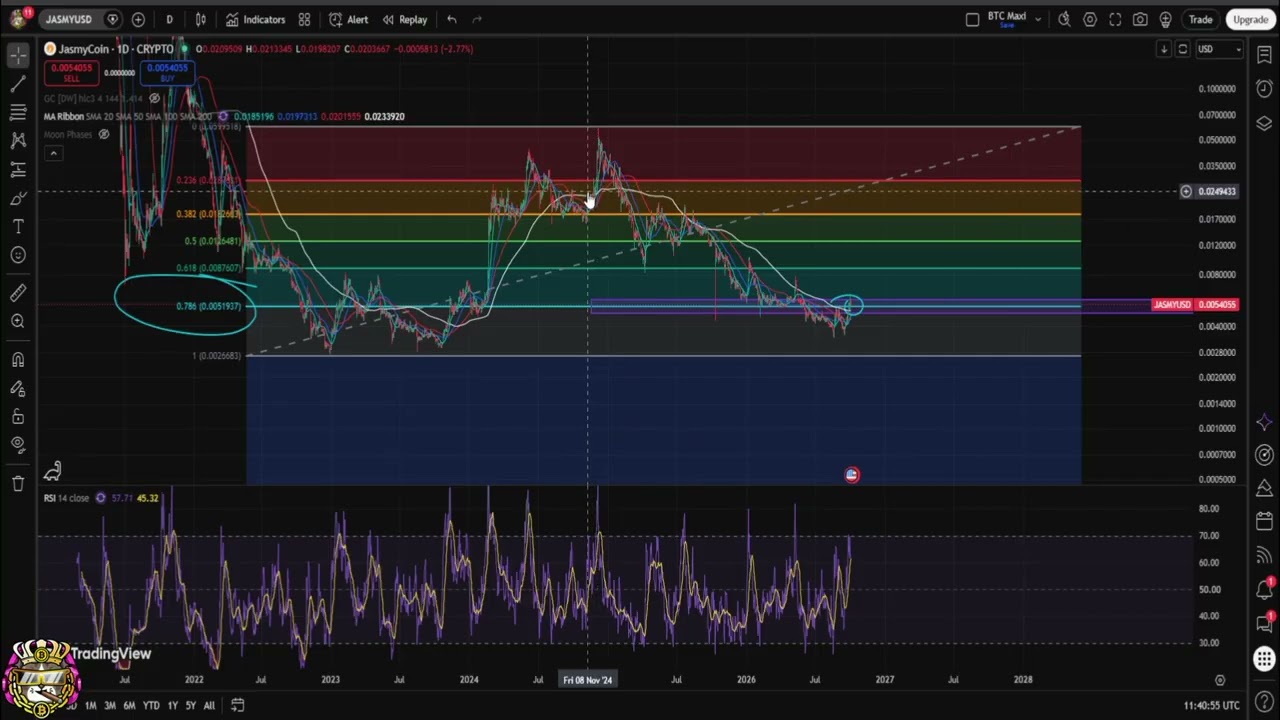Enter fullscreen mode
Viewport: 1280px width, 720px height.
pyautogui.click(x=1115, y=19)
